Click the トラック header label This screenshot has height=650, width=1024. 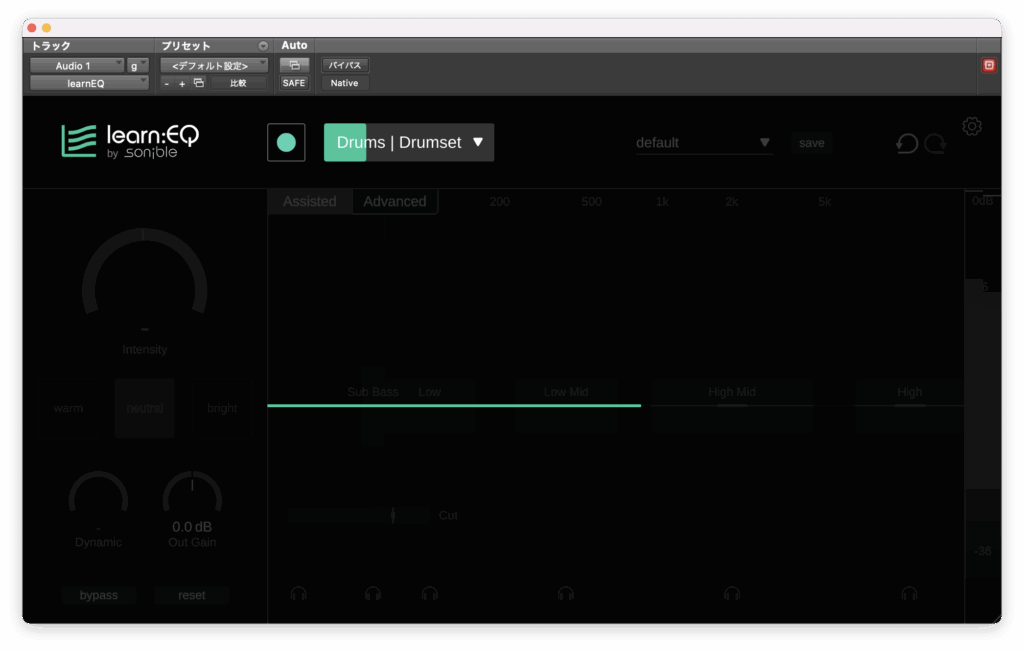pyautogui.click(x=51, y=46)
